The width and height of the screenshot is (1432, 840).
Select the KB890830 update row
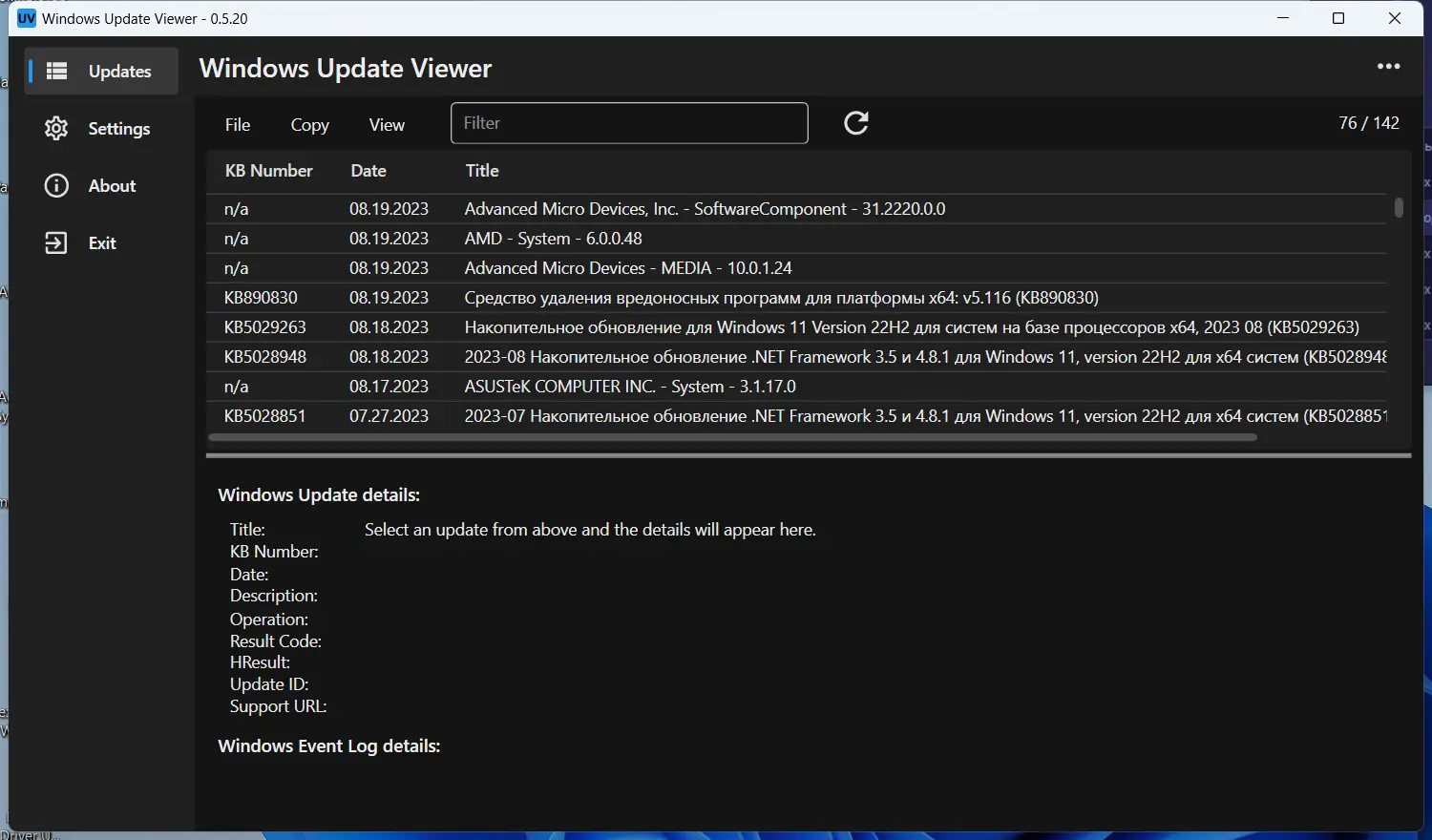click(796, 298)
